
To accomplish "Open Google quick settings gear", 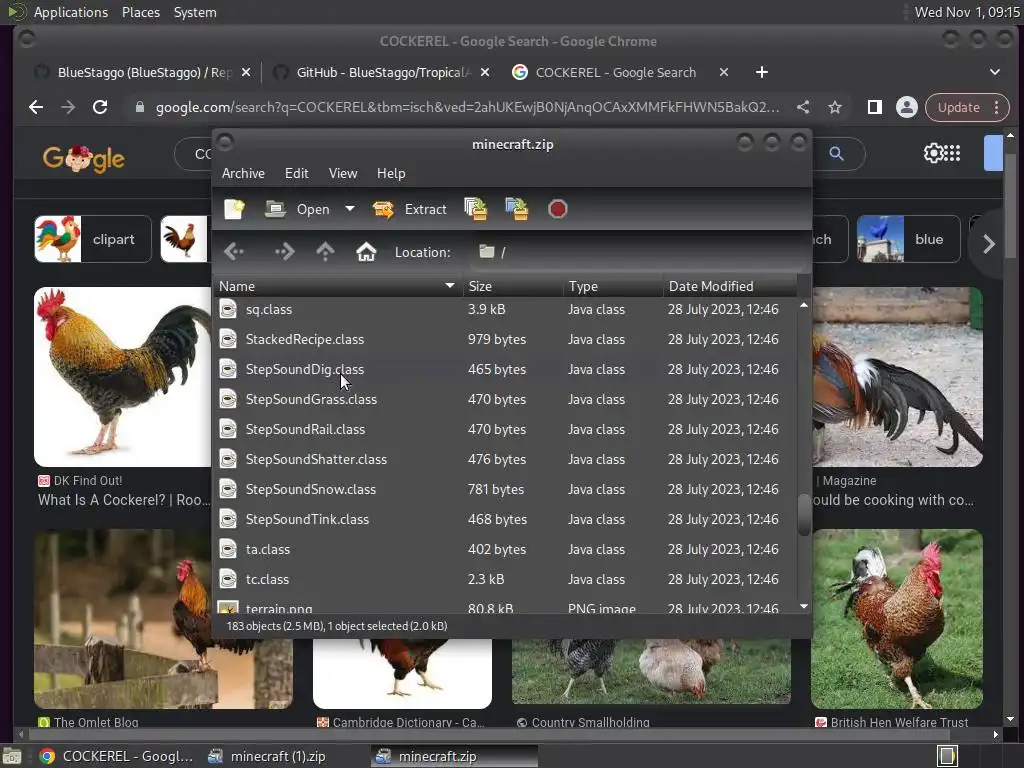I will click(933, 153).
